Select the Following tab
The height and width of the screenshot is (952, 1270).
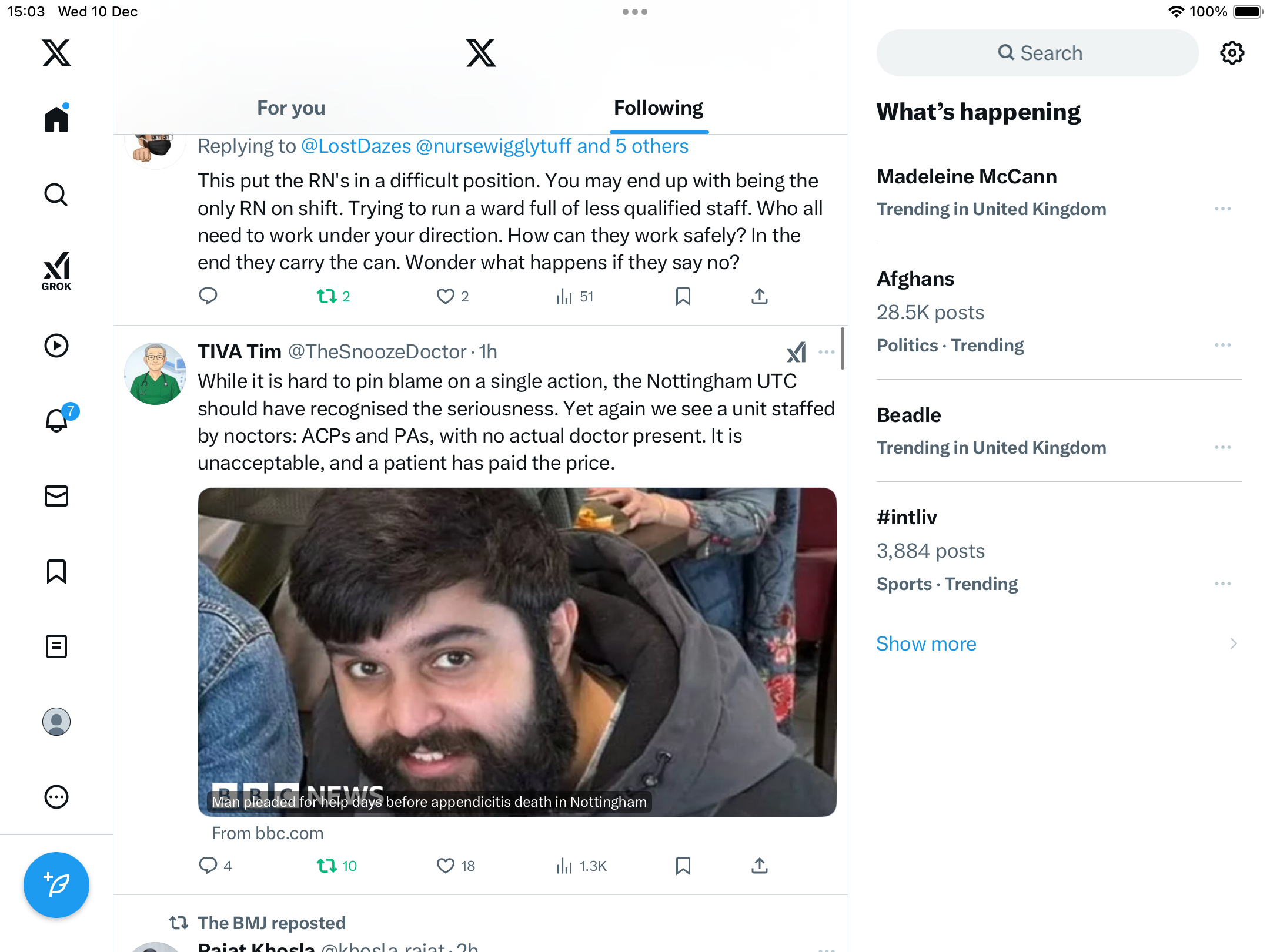(x=659, y=108)
